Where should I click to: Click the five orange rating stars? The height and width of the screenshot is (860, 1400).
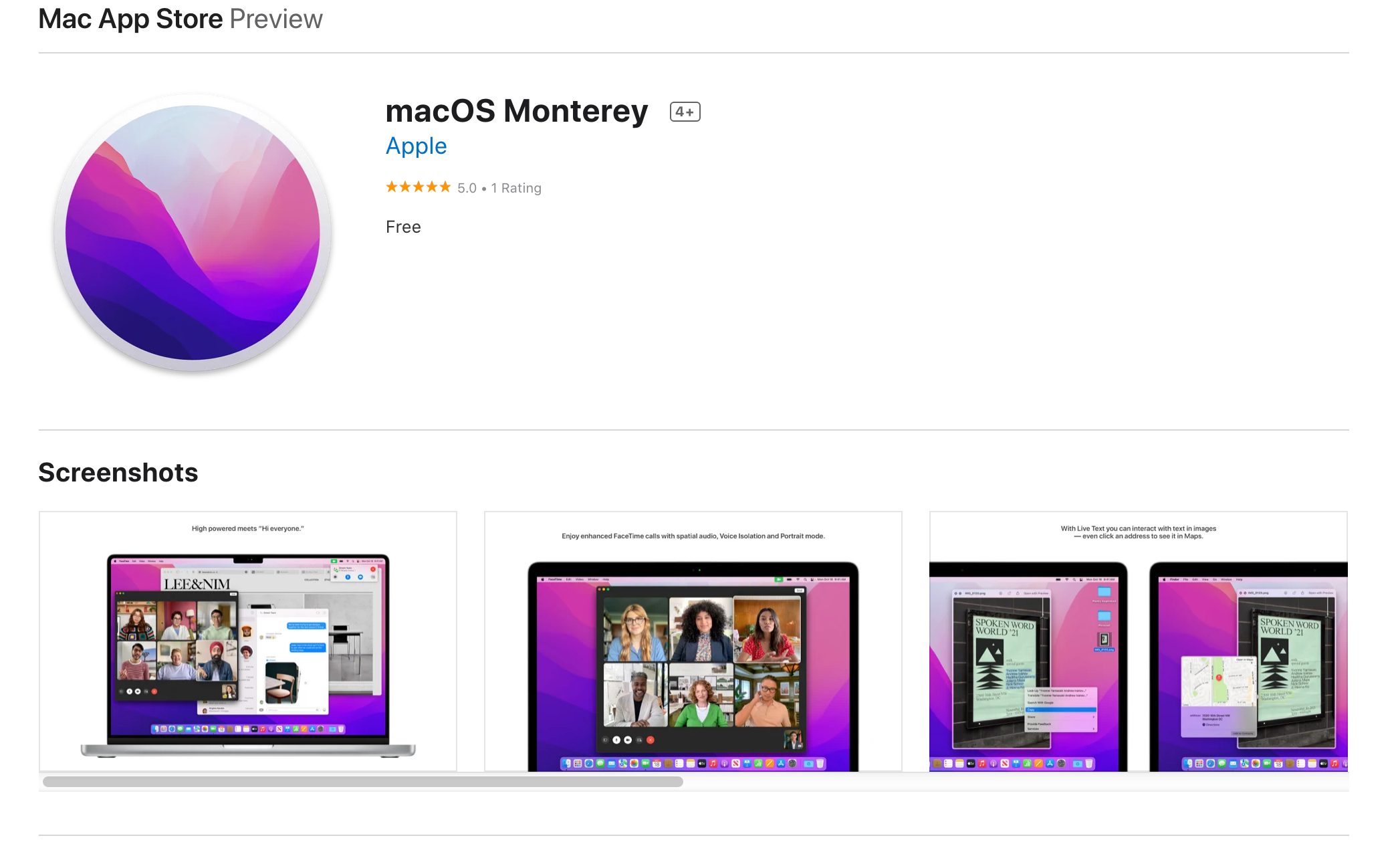click(x=418, y=187)
